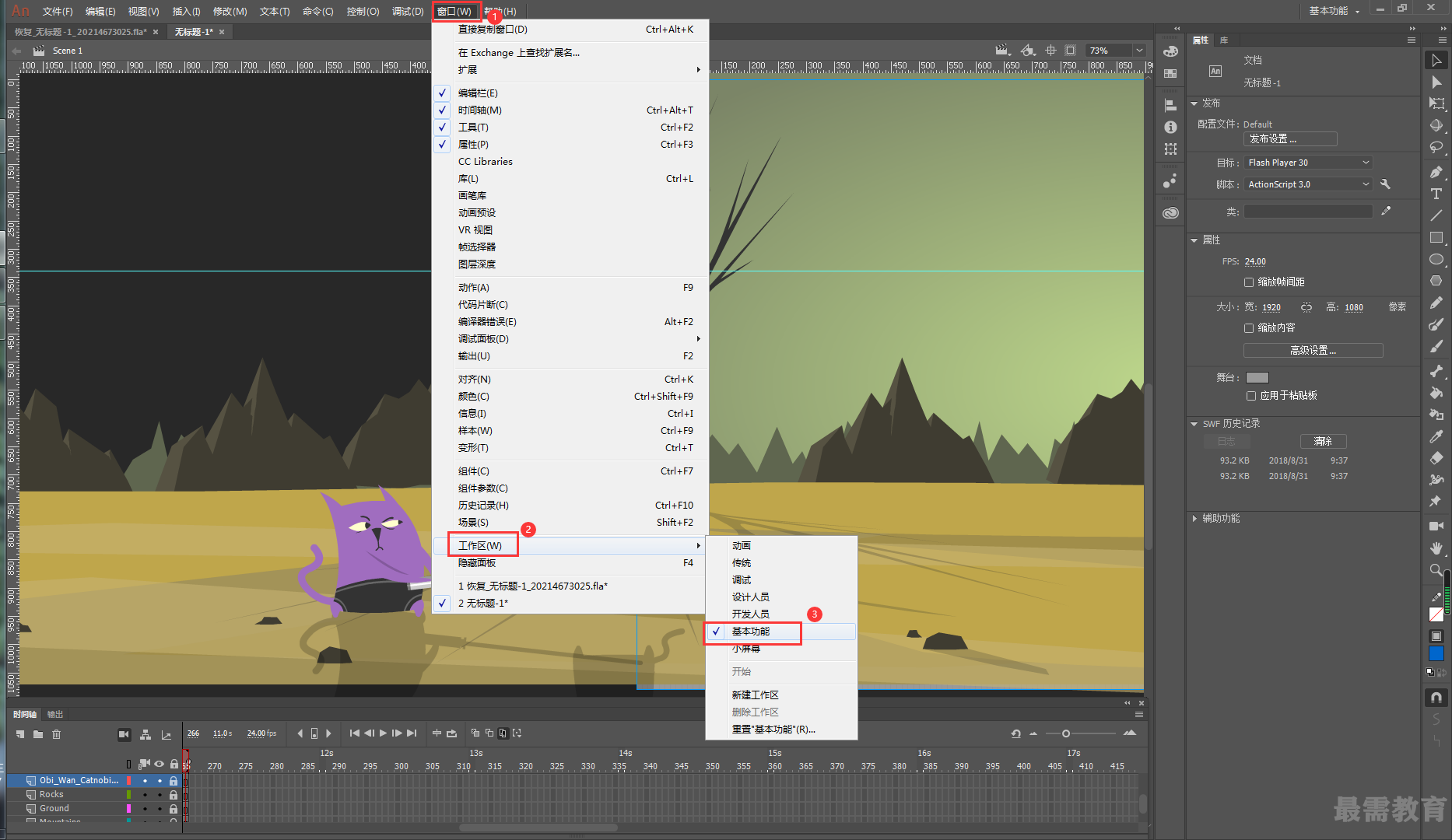Expand the Accessibility section
1452x840 pixels.
click(1194, 518)
